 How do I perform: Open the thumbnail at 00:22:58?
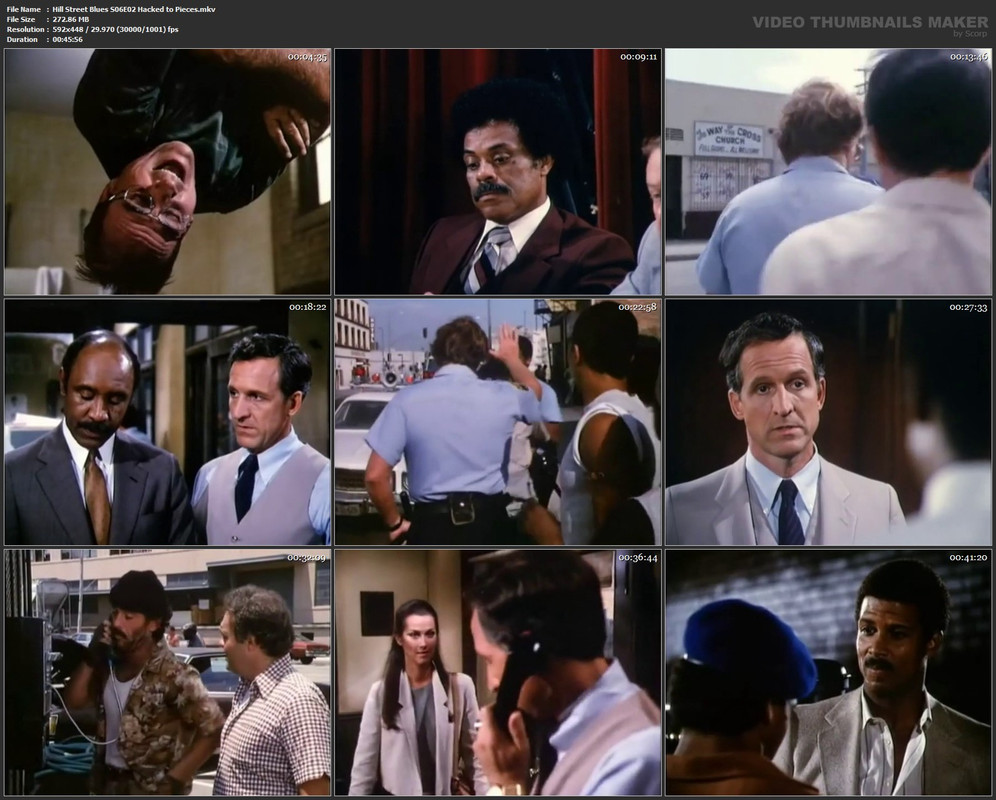point(498,422)
